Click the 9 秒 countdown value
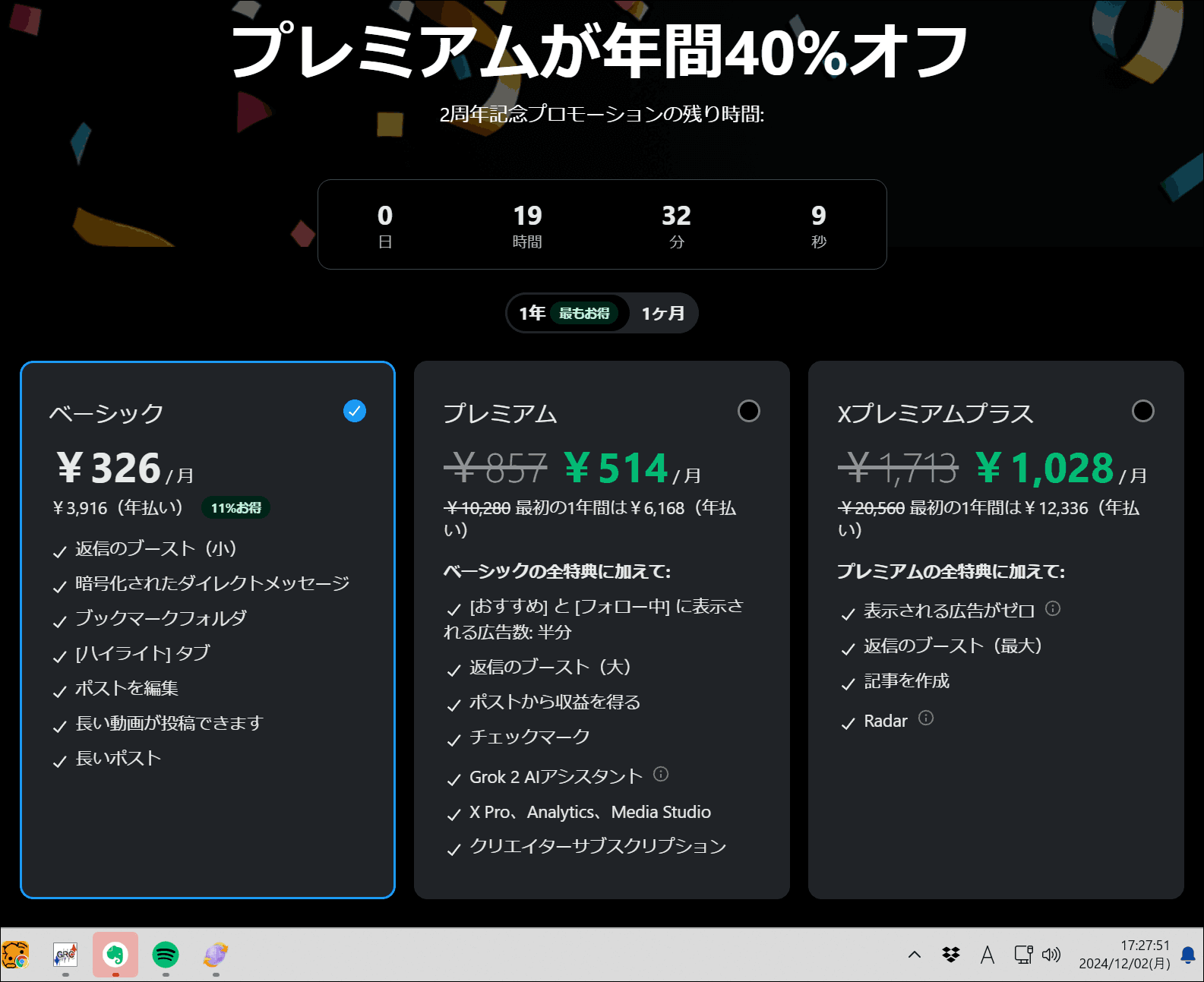This screenshot has width=1204, height=982. (819, 226)
